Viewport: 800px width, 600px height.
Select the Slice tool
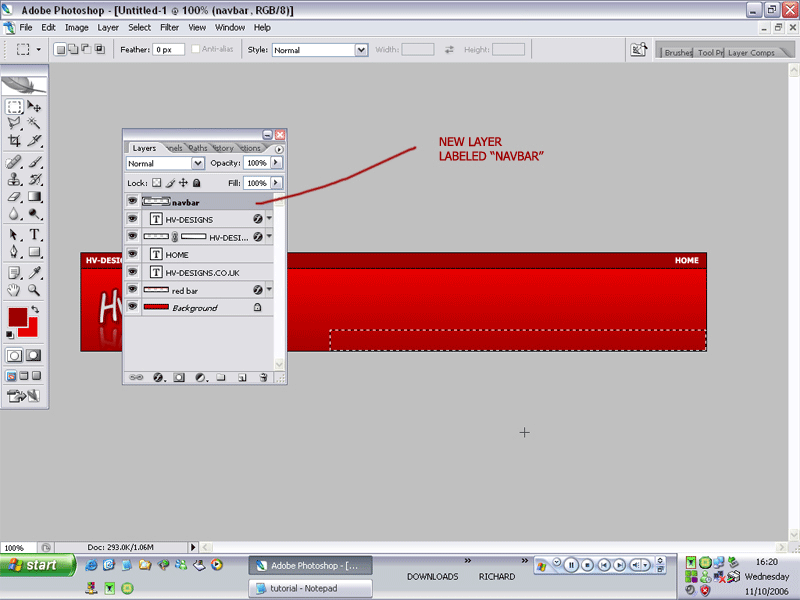tap(34, 140)
